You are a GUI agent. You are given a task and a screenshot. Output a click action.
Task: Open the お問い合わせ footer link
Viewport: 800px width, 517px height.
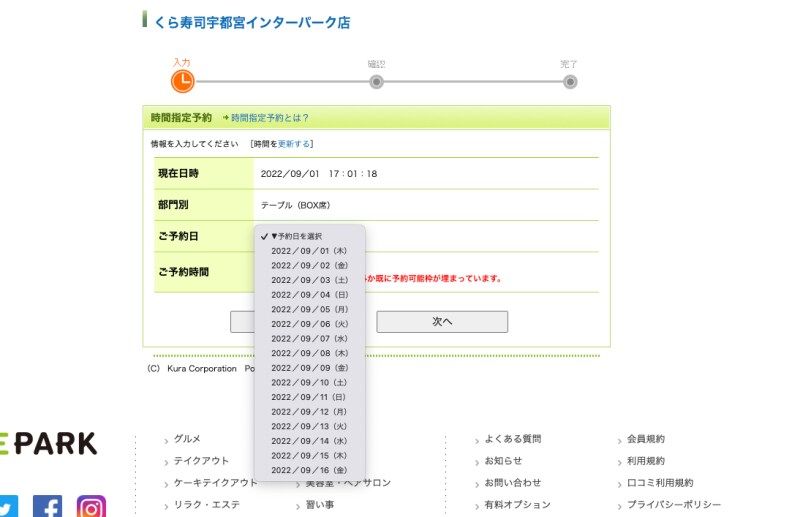coord(513,483)
